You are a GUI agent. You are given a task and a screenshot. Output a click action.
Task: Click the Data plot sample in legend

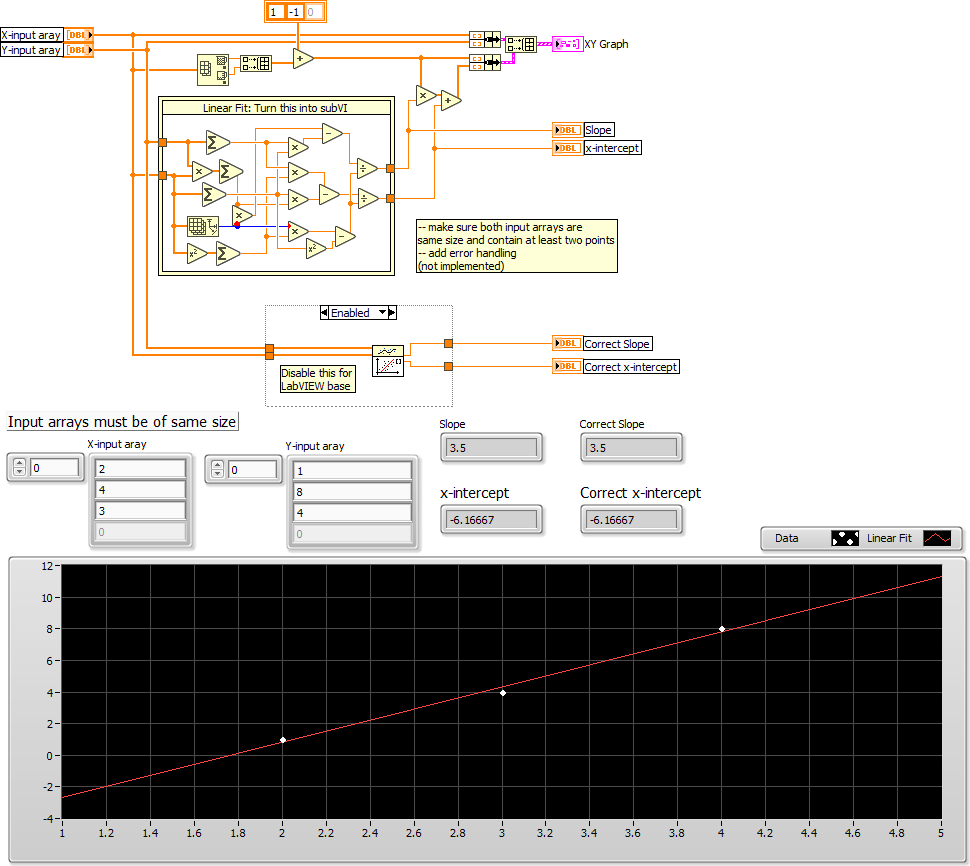pos(845,538)
